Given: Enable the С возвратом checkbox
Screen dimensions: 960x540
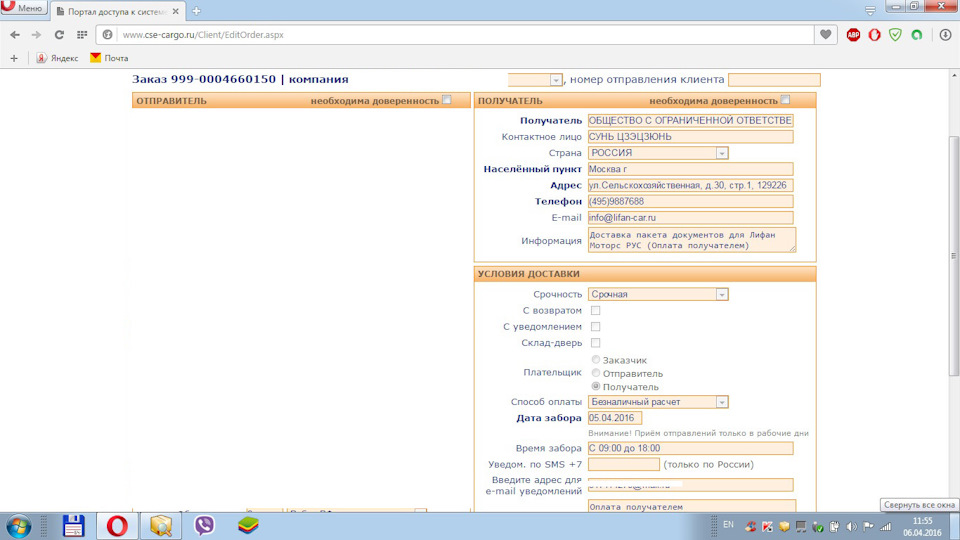Looking at the screenshot, I should 595,310.
